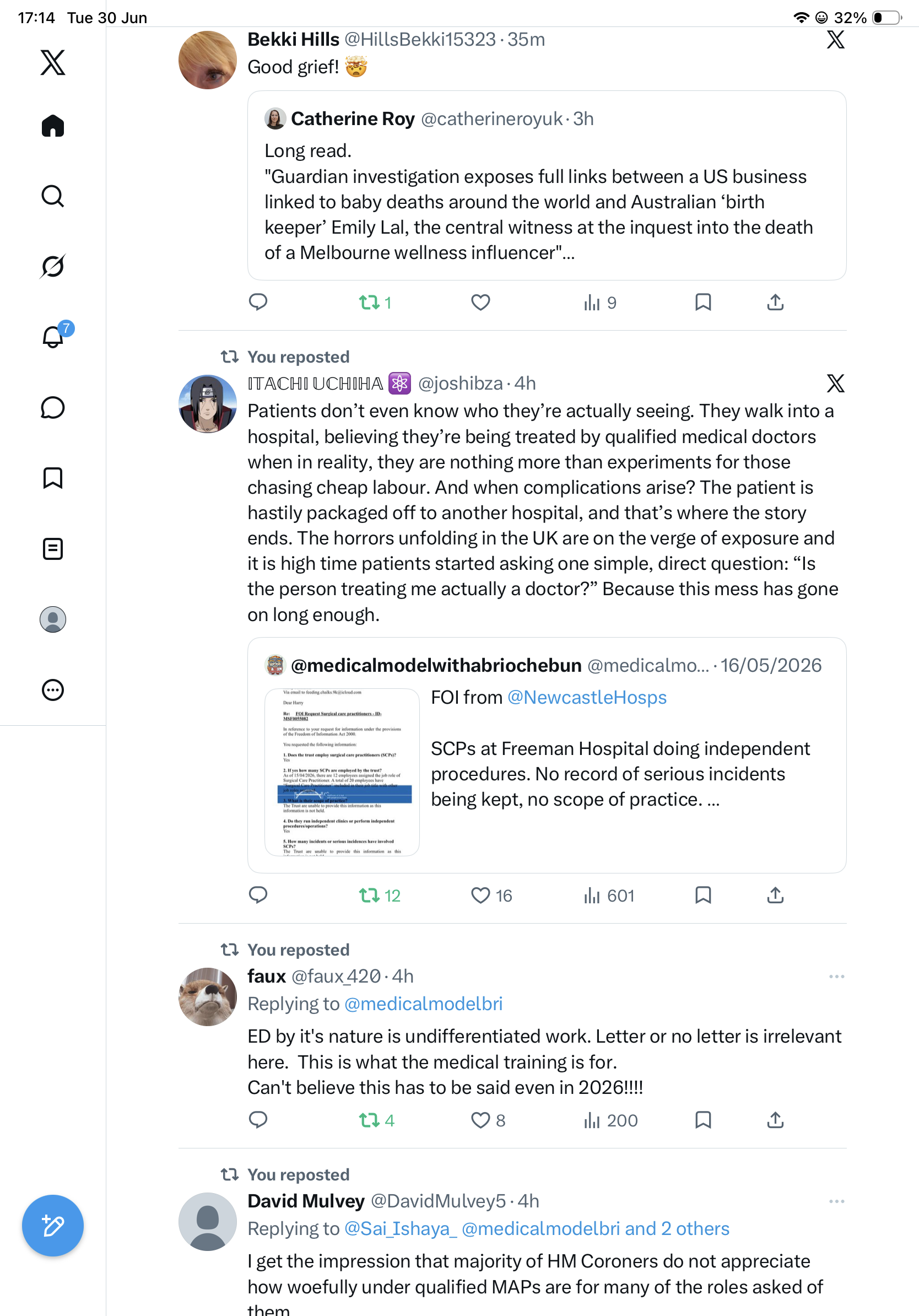Open three-dot menu on David Mulvey post
This screenshot has width=919, height=1316.
click(x=836, y=1201)
